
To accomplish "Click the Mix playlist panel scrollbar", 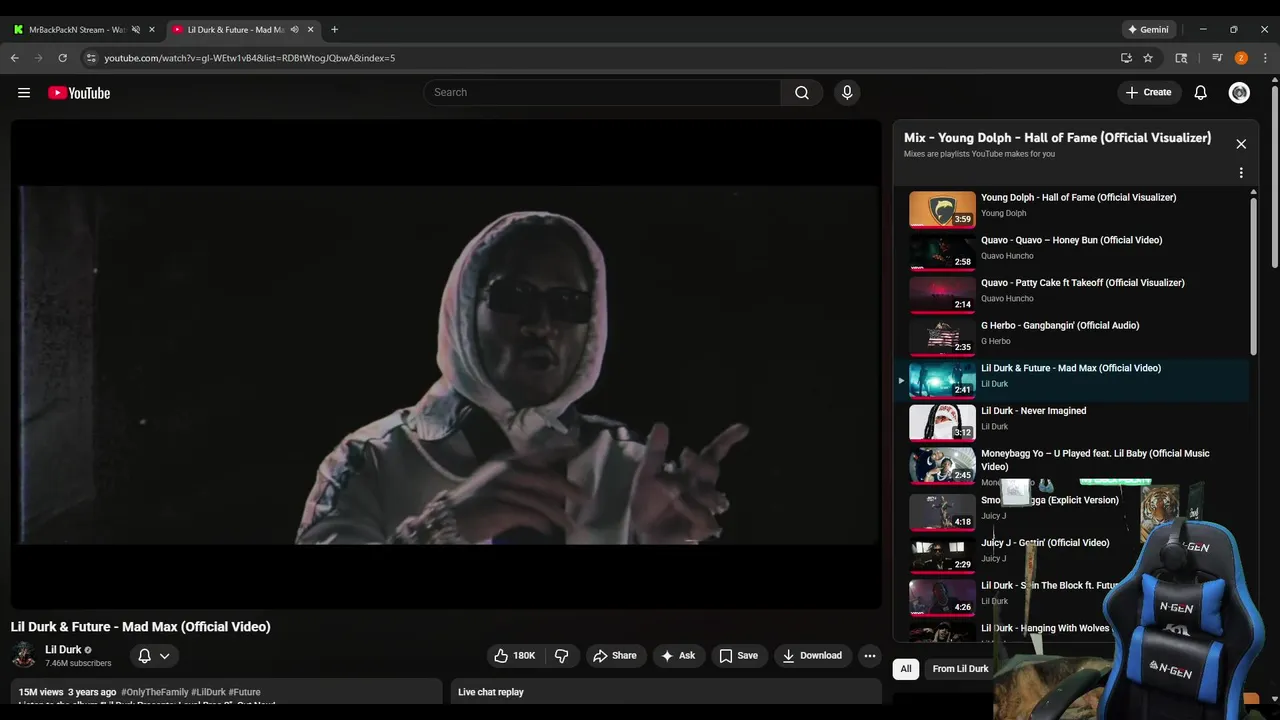I will coord(1254,275).
